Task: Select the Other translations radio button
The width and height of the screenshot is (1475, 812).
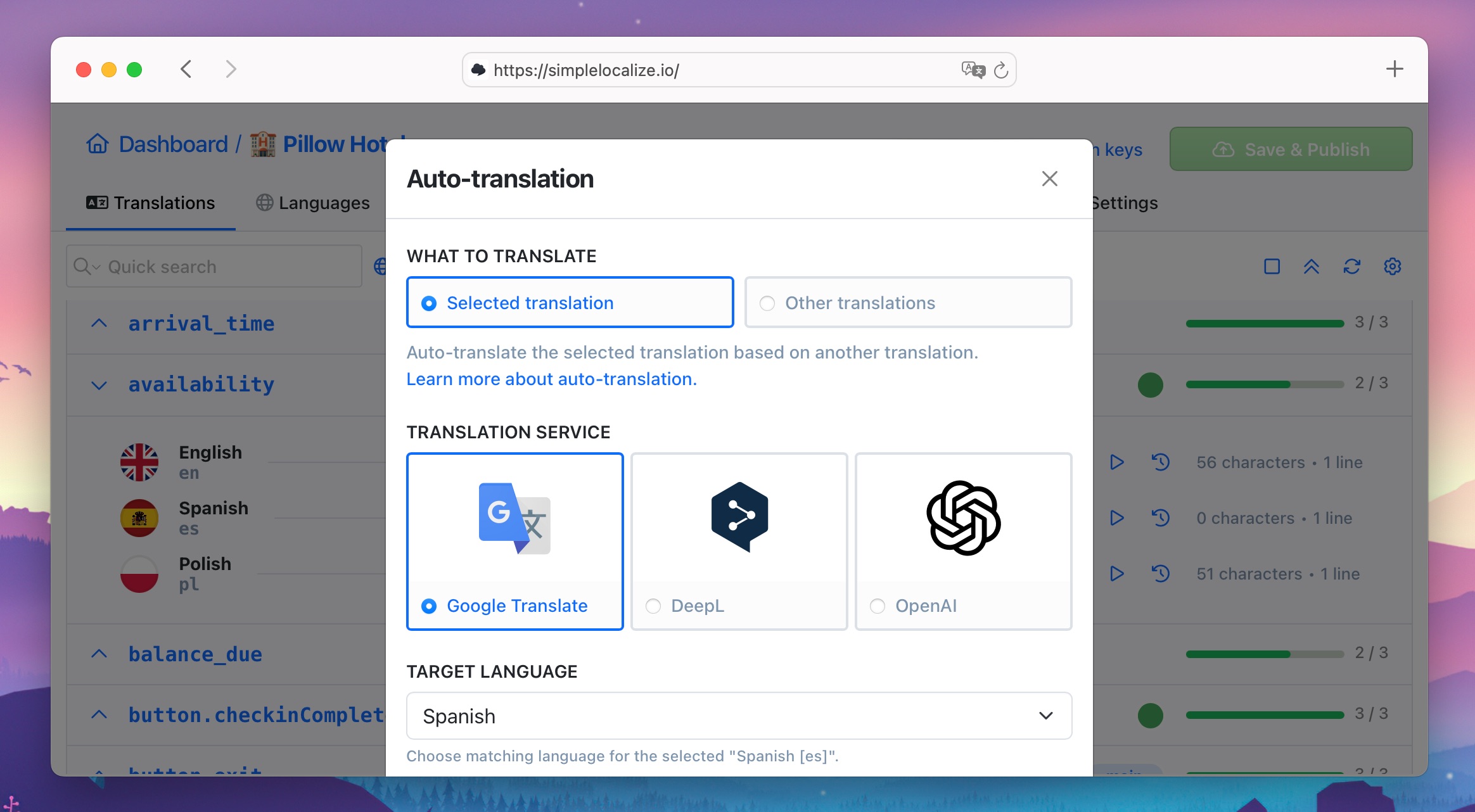Action: 767,302
